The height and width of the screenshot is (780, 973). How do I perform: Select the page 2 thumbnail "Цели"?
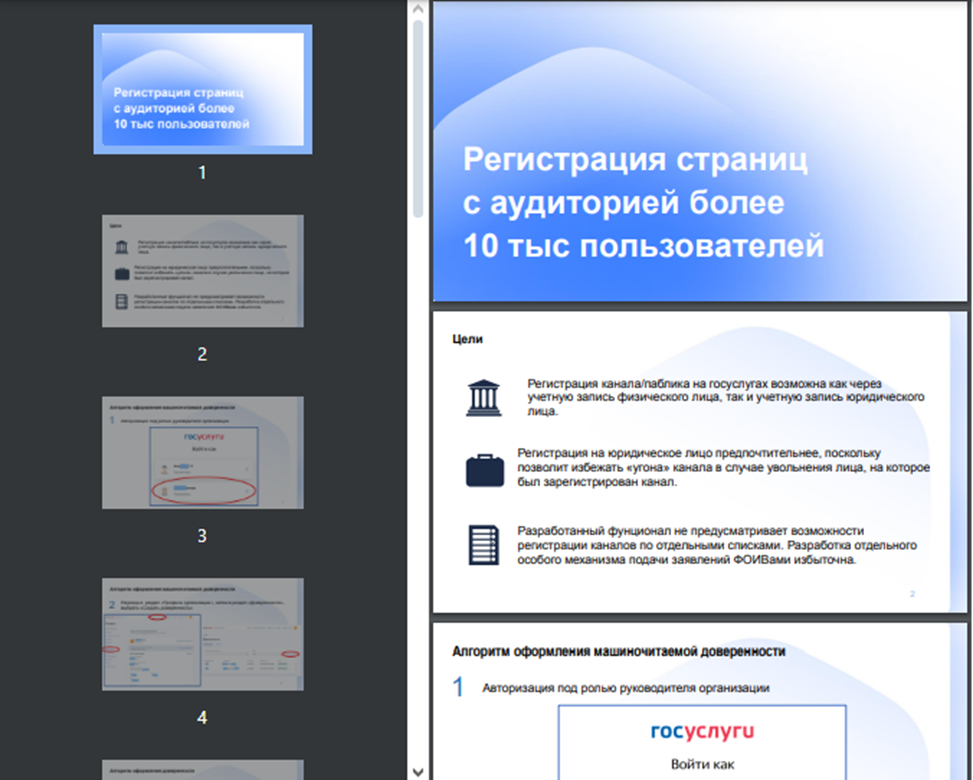tap(203, 271)
